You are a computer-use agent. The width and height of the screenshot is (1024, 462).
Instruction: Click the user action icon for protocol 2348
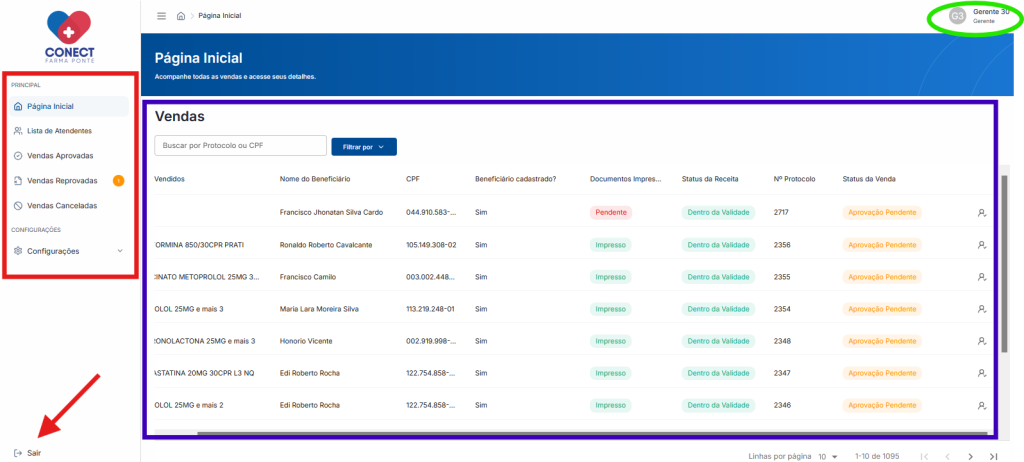coord(982,341)
